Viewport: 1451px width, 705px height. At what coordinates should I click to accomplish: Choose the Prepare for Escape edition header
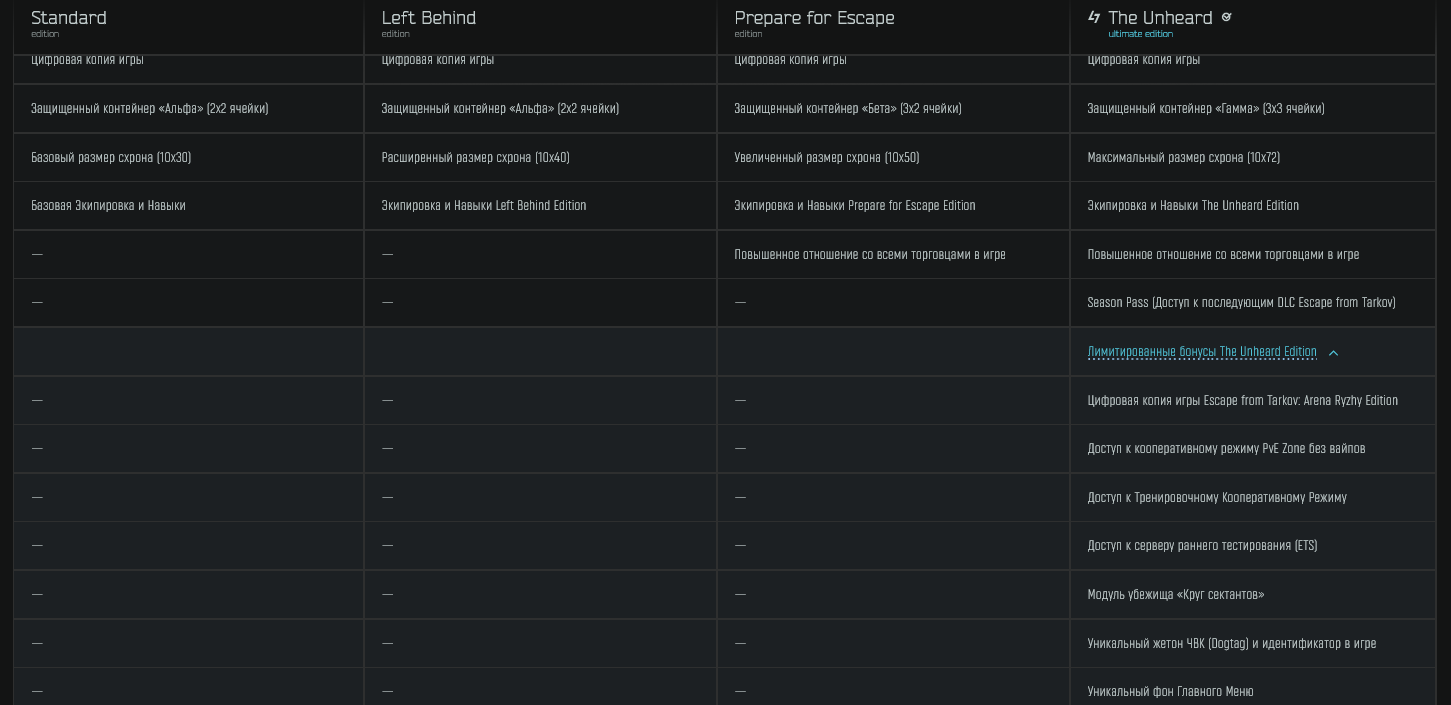tap(814, 18)
